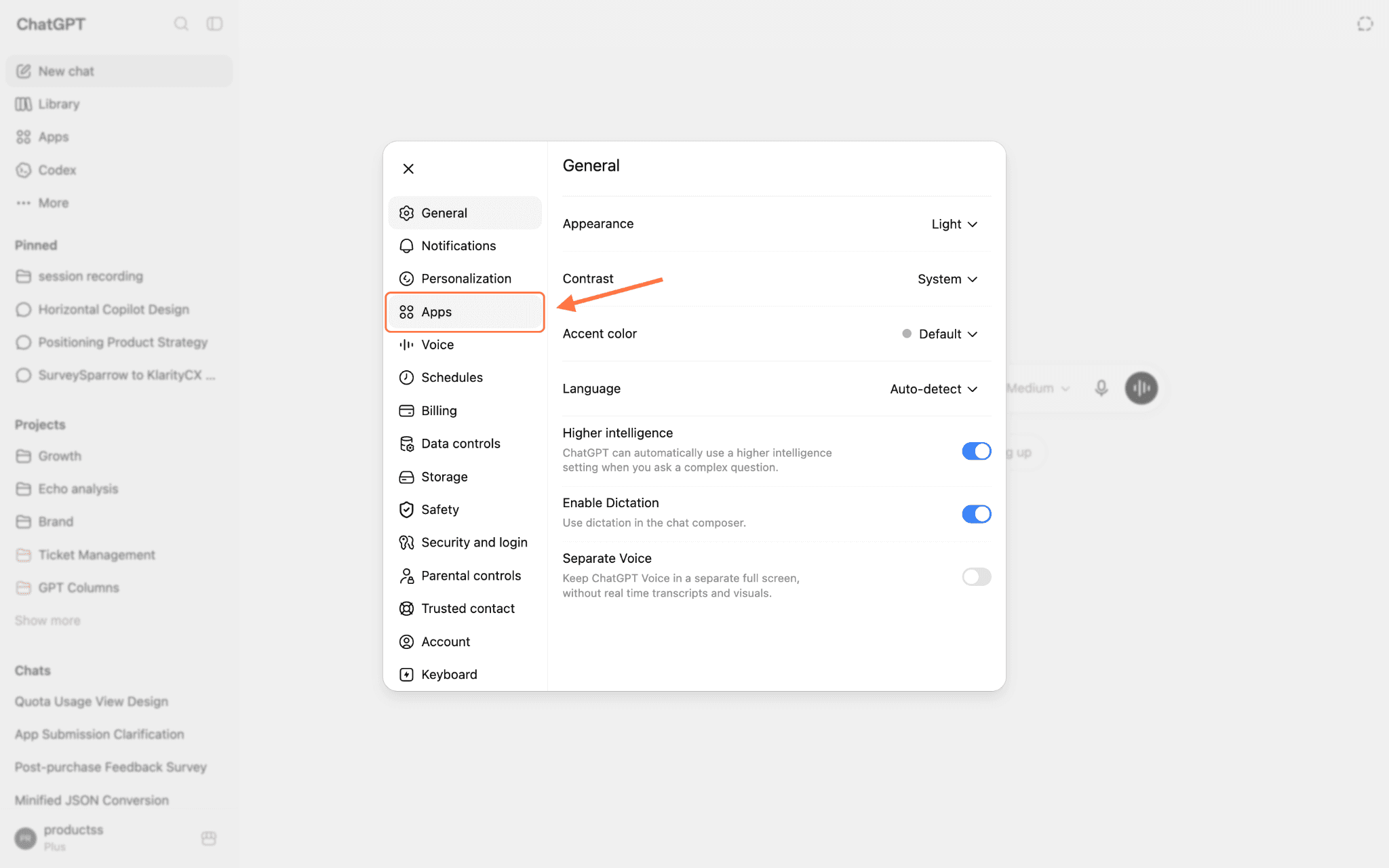Image resolution: width=1389 pixels, height=868 pixels.
Task: Click the Apps grid icon in settings
Action: (x=406, y=312)
